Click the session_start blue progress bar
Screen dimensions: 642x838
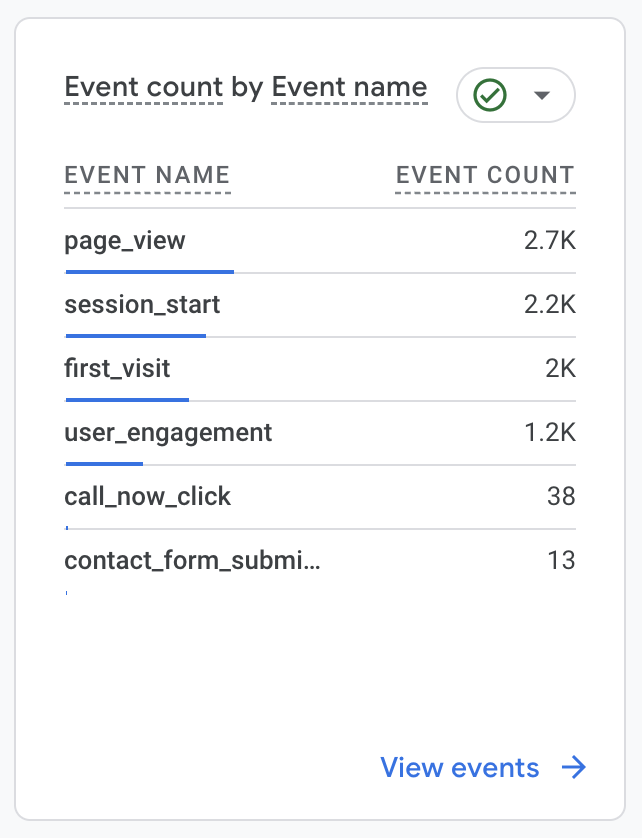[x=135, y=335]
